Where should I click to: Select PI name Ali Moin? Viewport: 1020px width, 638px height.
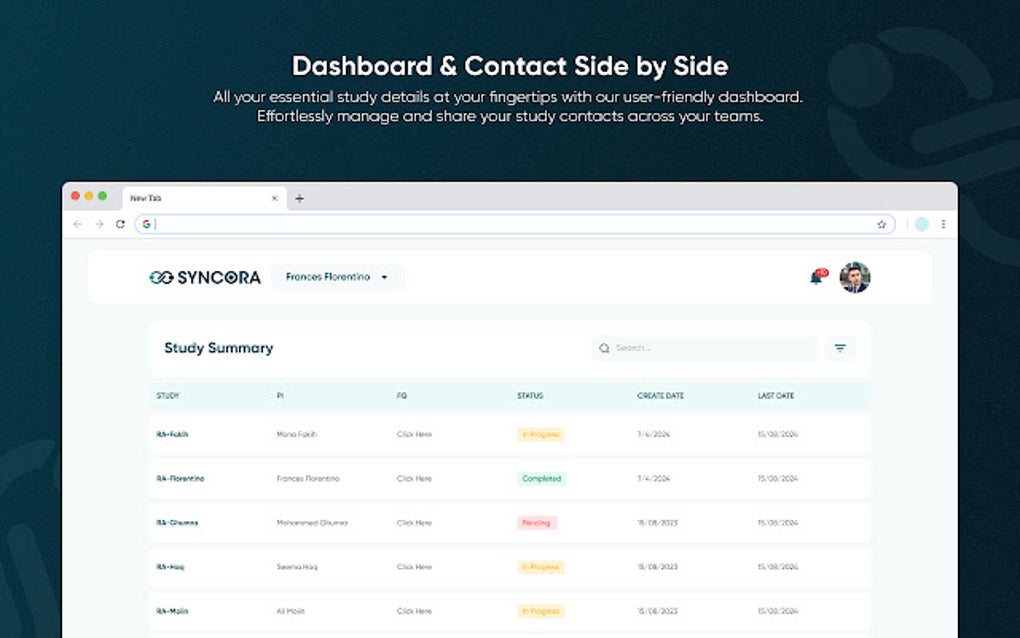pyautogui.click(x=290, y=611)
